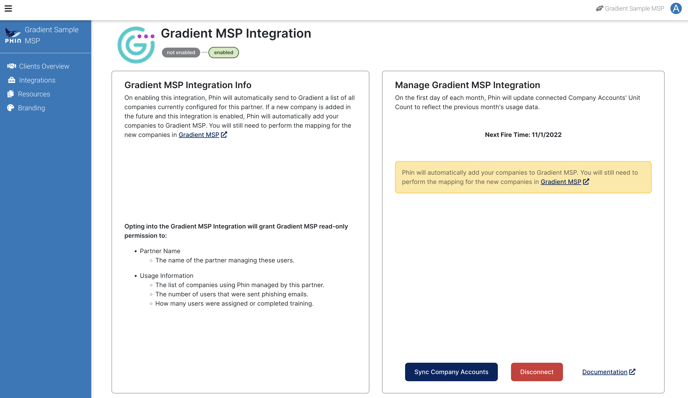Click 'Partner Name' bullet item

pyautogui.click(x=160, y=251)
